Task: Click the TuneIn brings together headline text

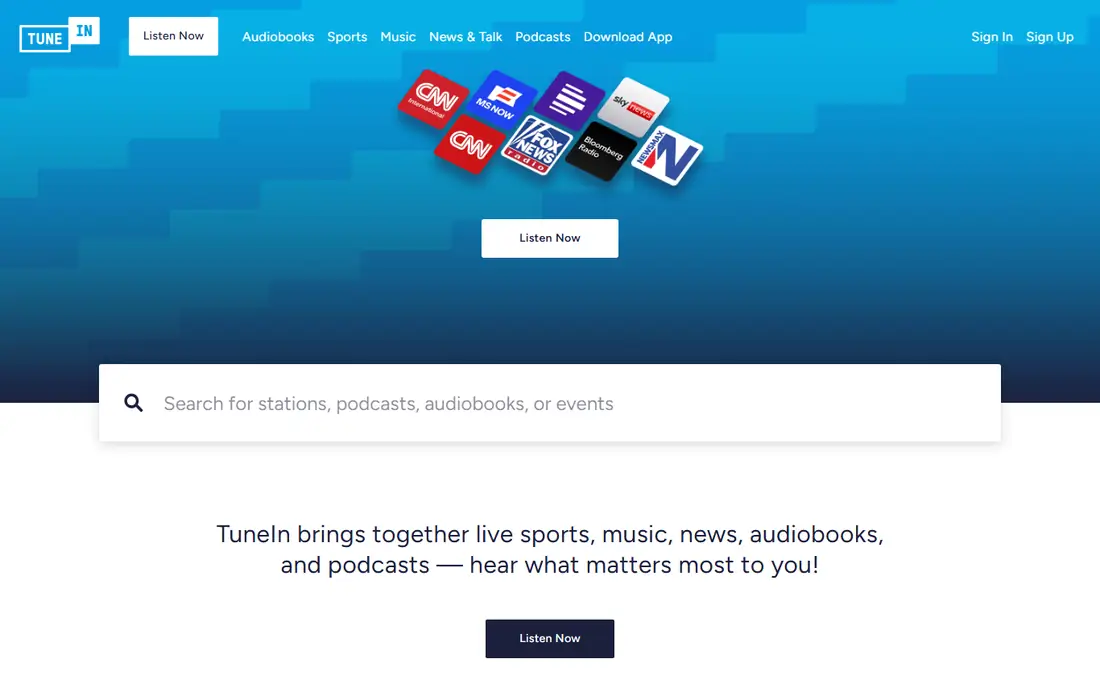Action: tap(550, 549)
